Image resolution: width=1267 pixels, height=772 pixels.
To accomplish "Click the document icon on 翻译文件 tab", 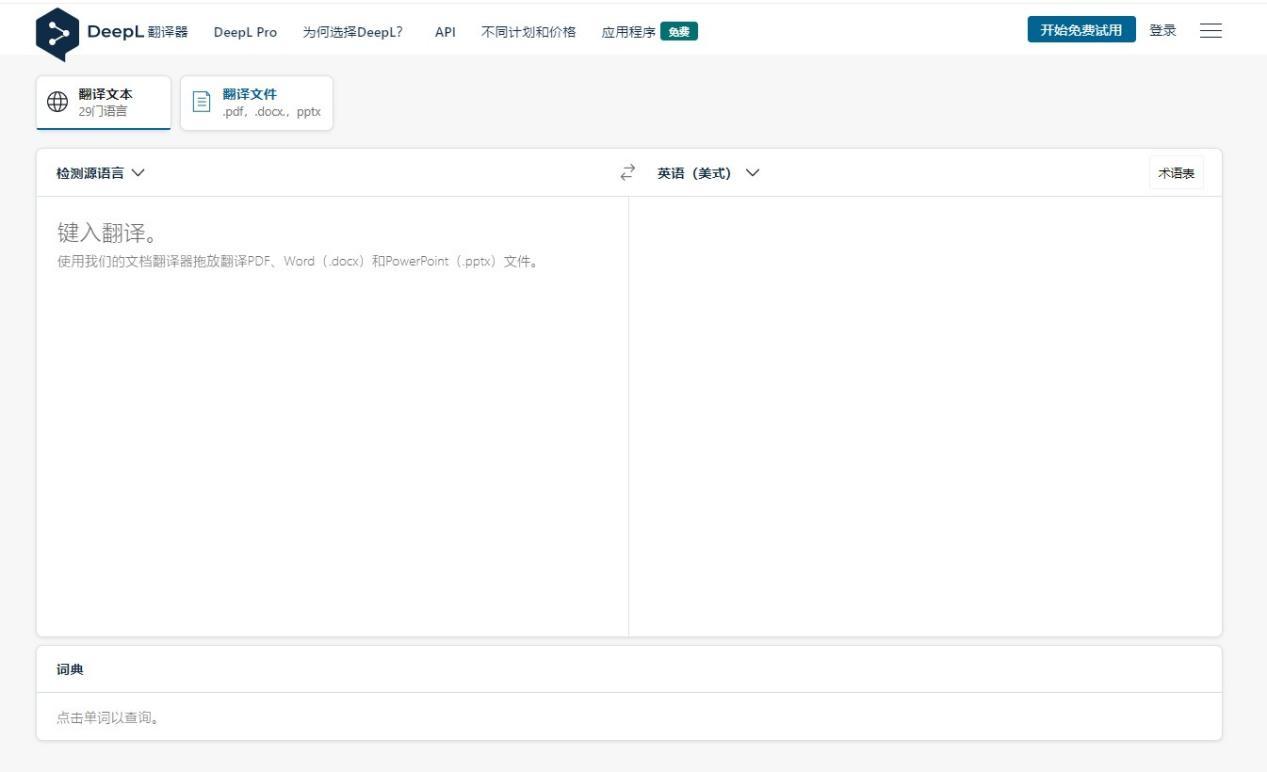I will tap(202, 102).
